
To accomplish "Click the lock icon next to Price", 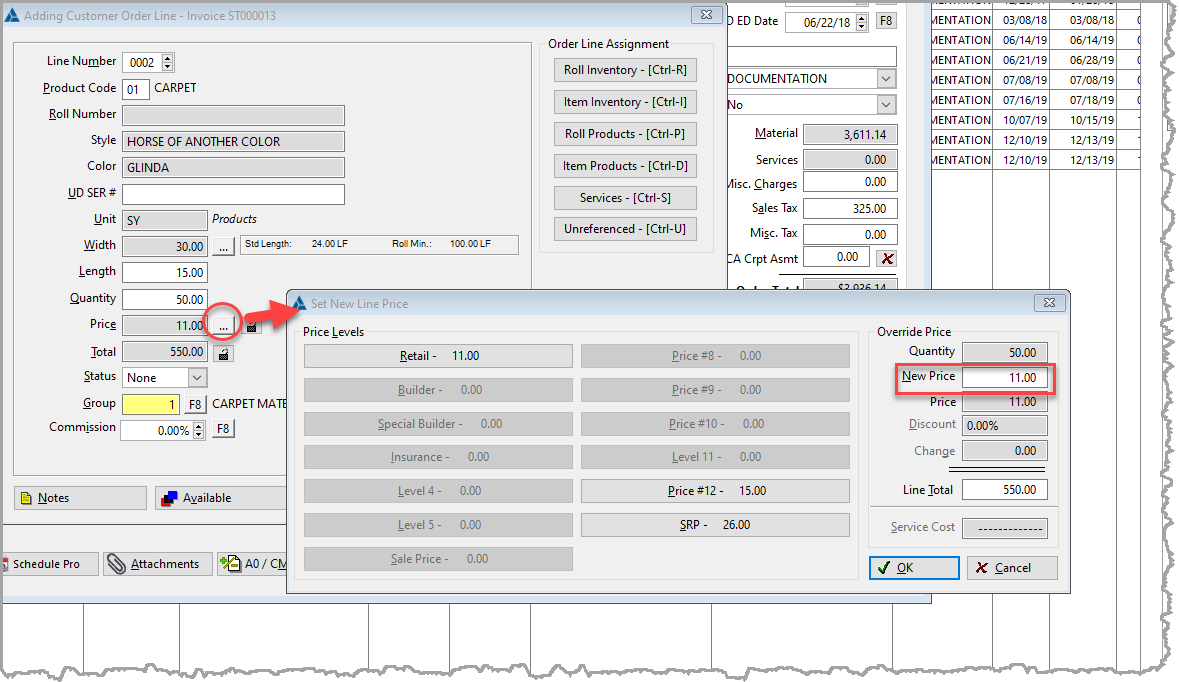I will point(252,326).
